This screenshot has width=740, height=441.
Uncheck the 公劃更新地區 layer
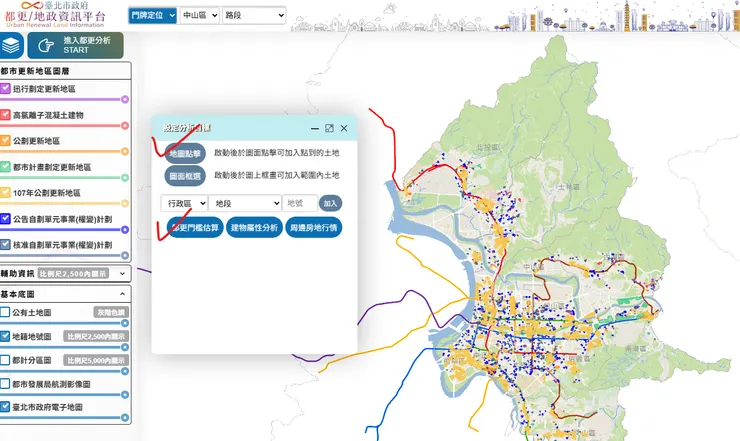pos(5,141)
